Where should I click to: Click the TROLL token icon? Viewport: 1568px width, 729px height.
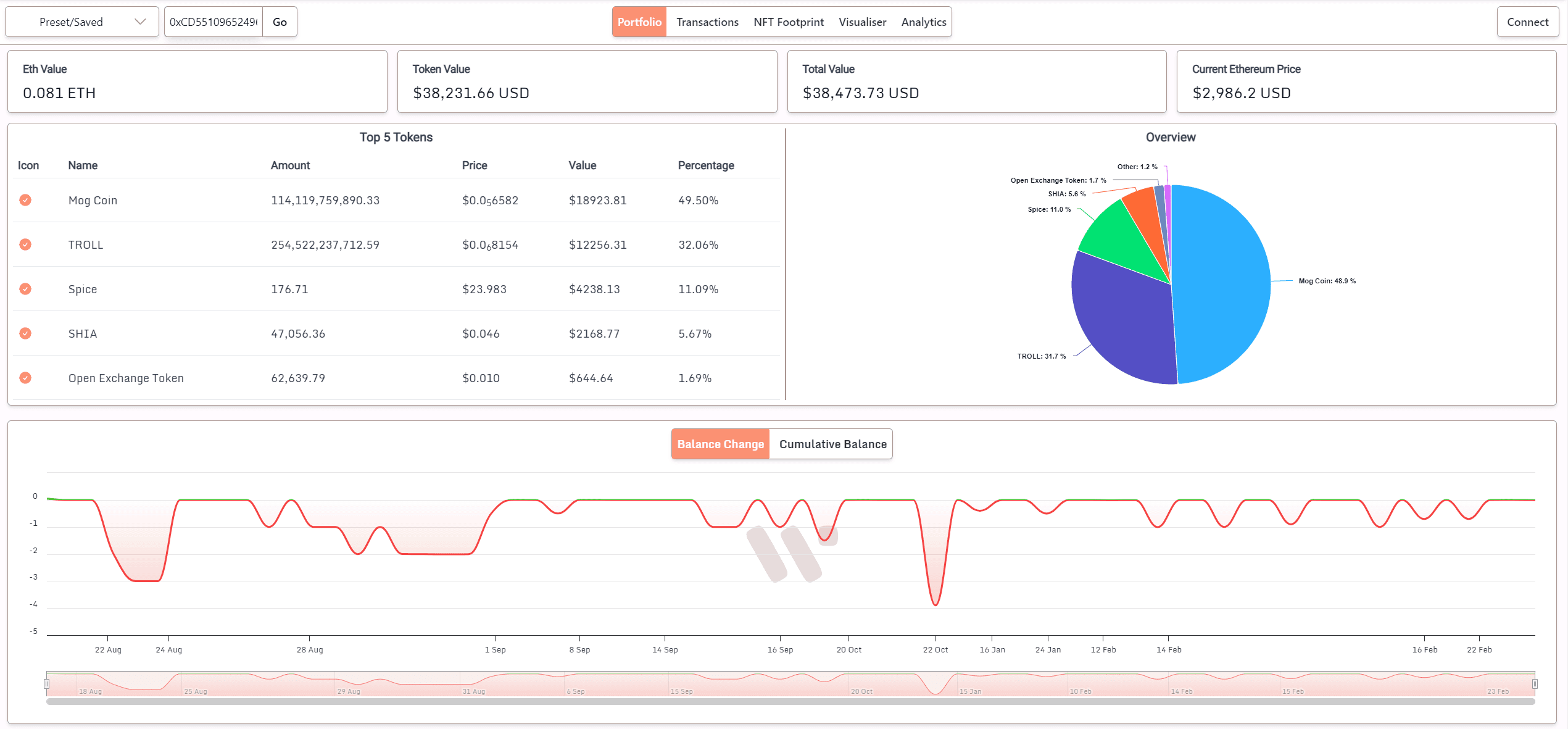[25, 244]
